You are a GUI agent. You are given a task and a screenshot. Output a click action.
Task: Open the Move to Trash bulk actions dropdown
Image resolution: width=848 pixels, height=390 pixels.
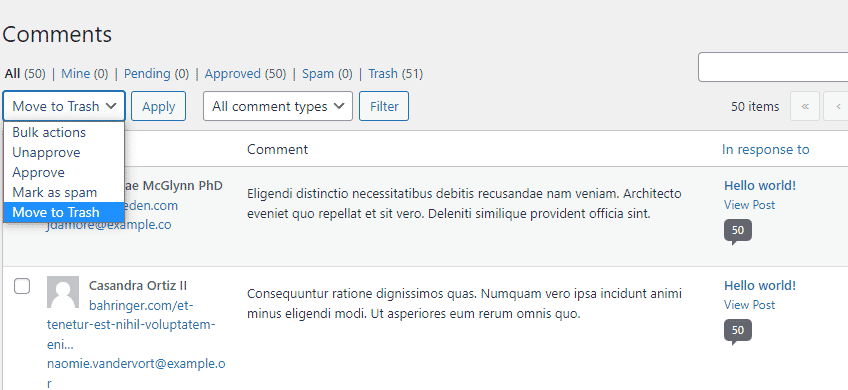[64, 106]
